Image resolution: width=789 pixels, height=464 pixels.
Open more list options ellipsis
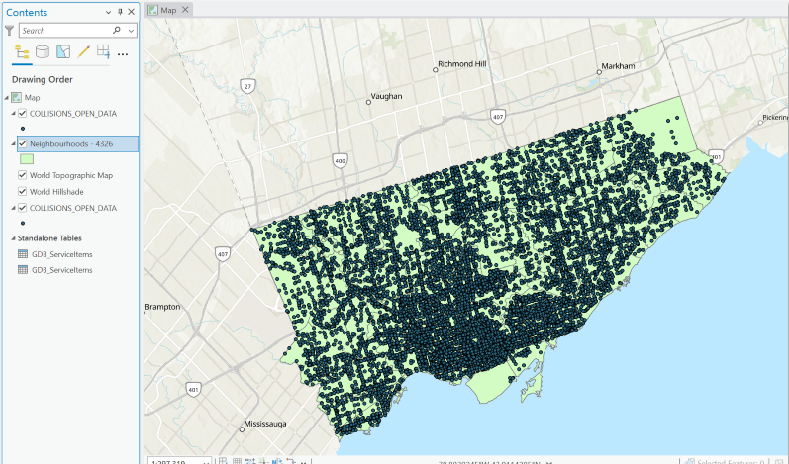[x=123, y=53]
